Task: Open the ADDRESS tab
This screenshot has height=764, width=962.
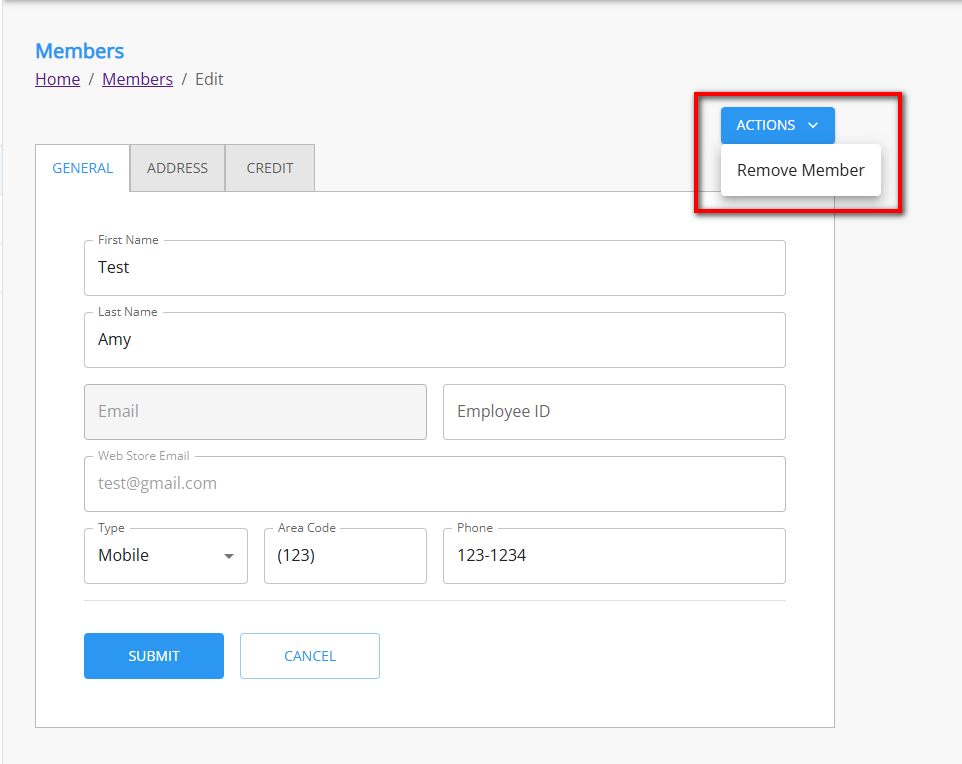Action: point(177,168)
